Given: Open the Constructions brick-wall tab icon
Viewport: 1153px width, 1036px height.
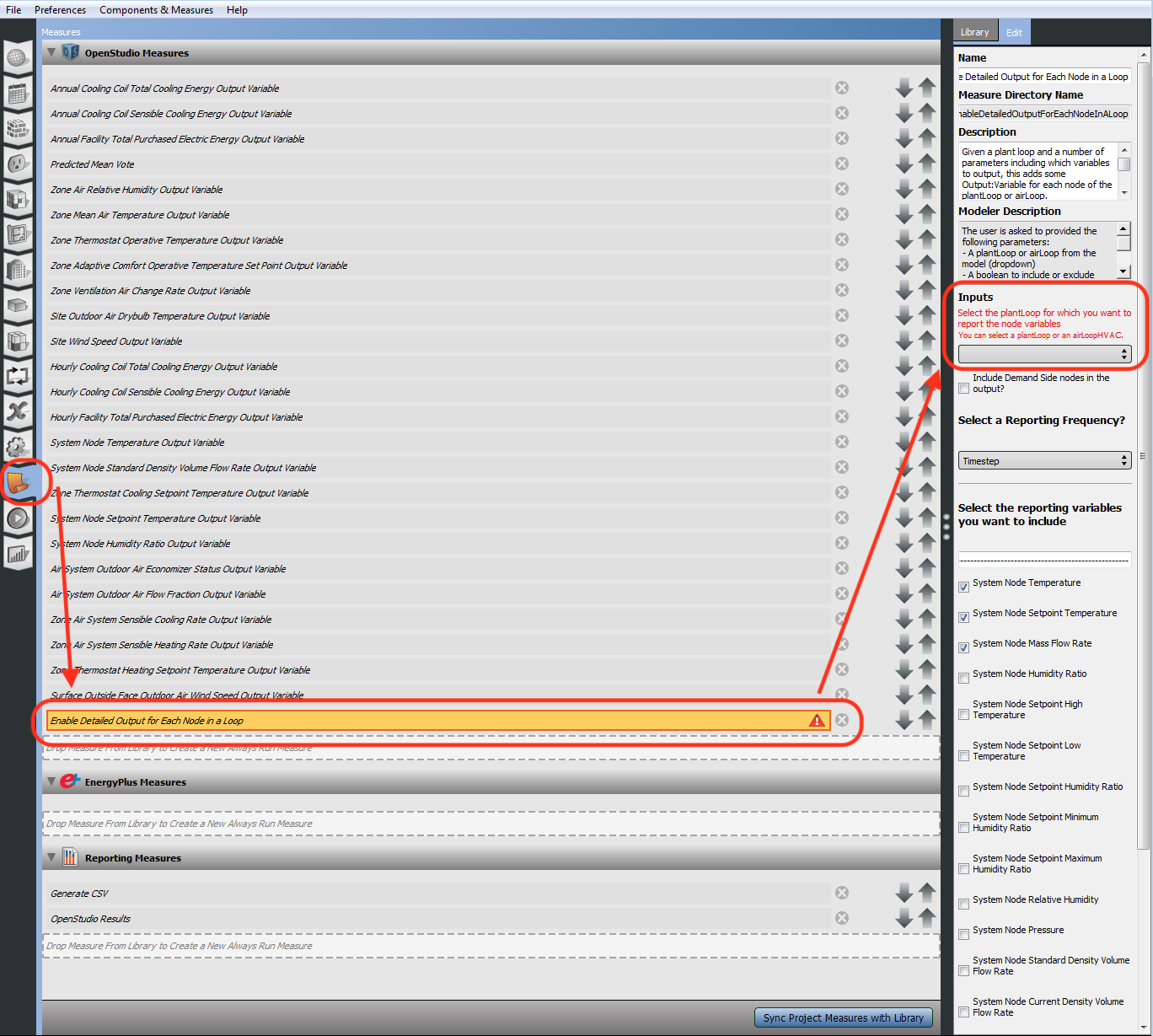Looking at the screenshot, I should coord(18,129).
